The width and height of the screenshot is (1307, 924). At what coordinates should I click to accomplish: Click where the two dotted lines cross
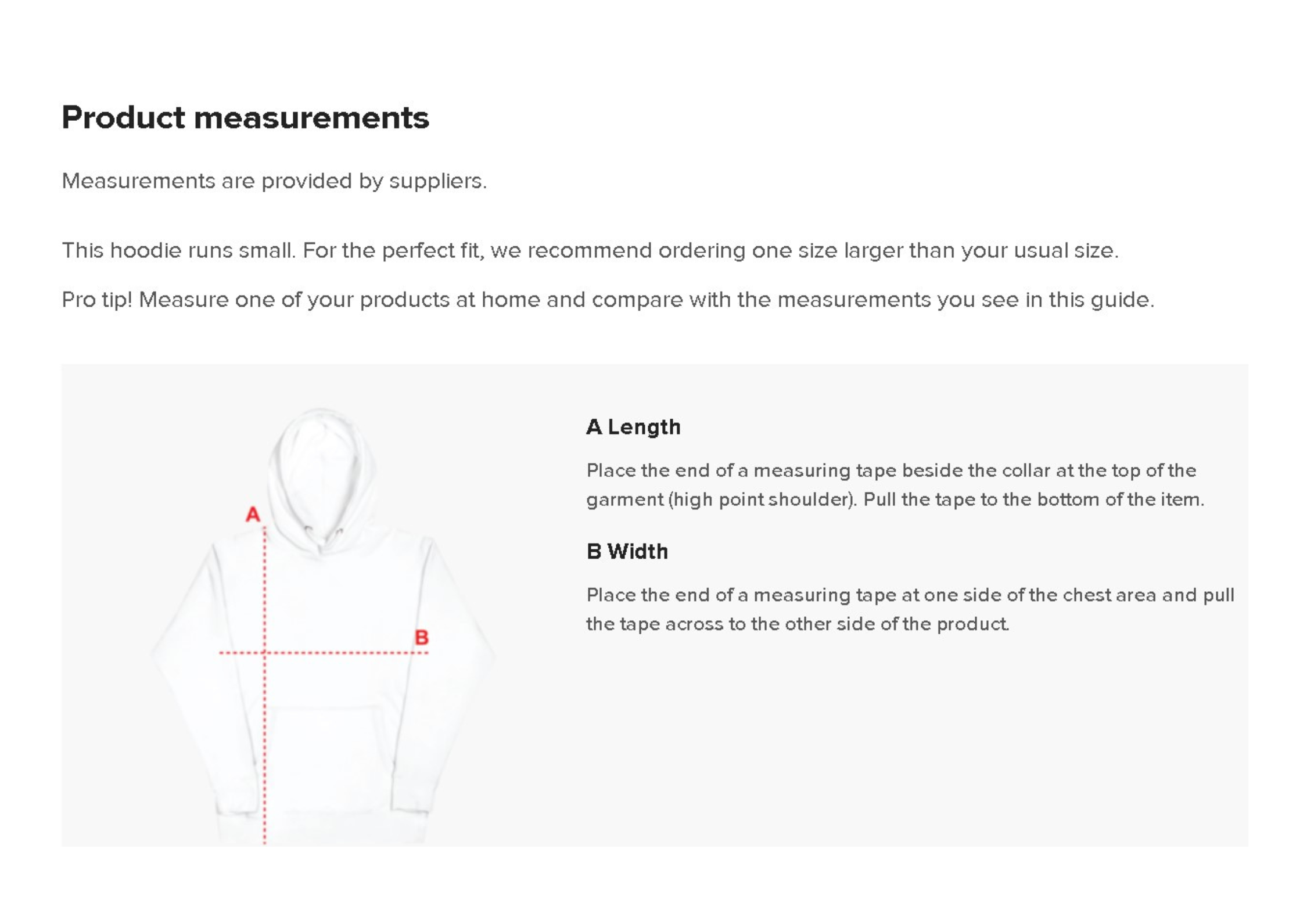pyautogui.click(x=265, y=653)
